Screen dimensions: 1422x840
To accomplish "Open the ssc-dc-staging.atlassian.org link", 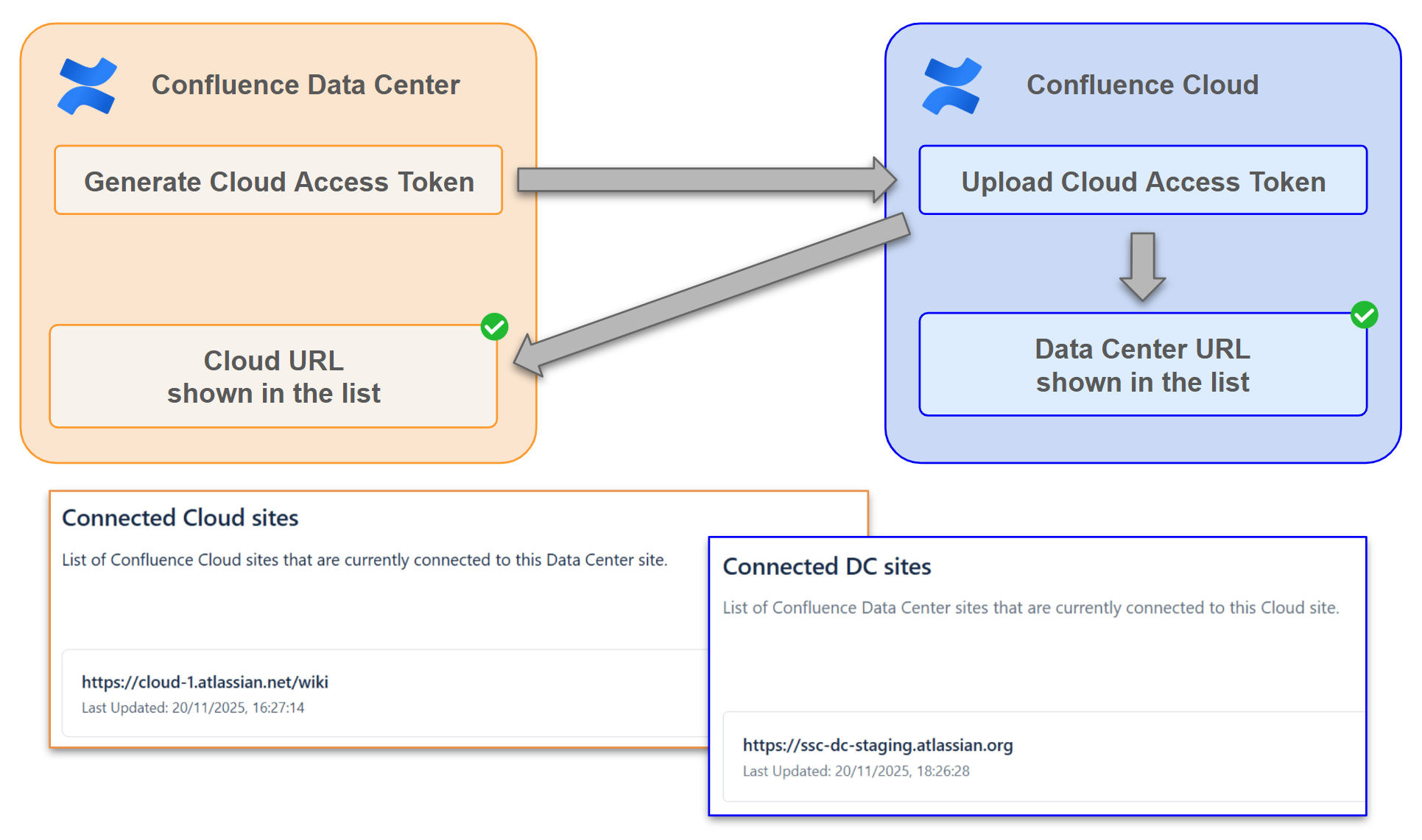I will [877, 745].
